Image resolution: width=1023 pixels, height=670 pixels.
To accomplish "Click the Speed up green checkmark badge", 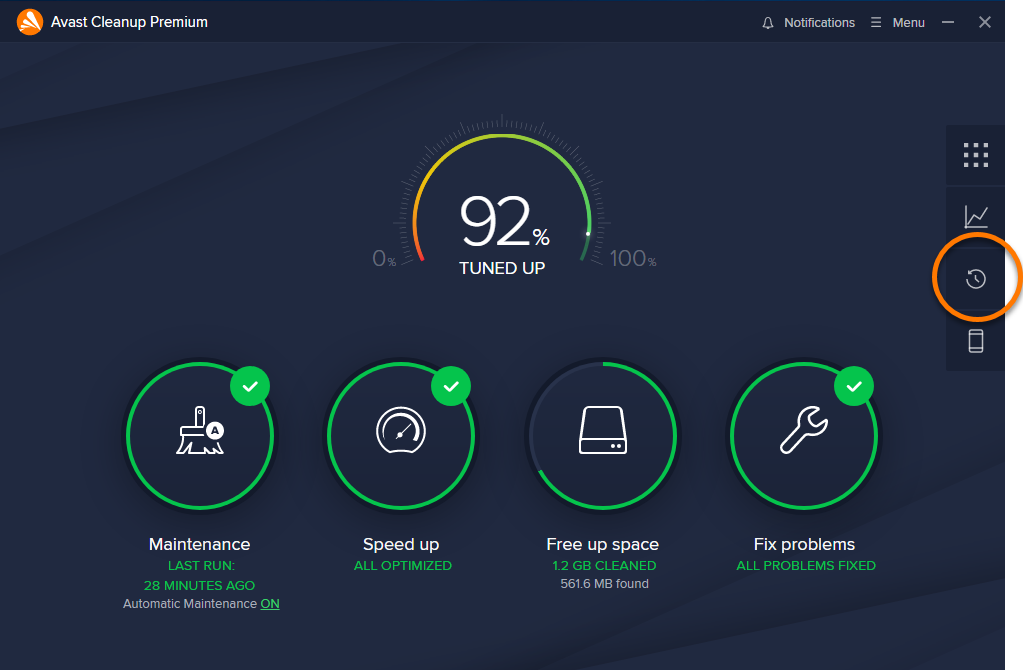I will (x=451, y=386).
